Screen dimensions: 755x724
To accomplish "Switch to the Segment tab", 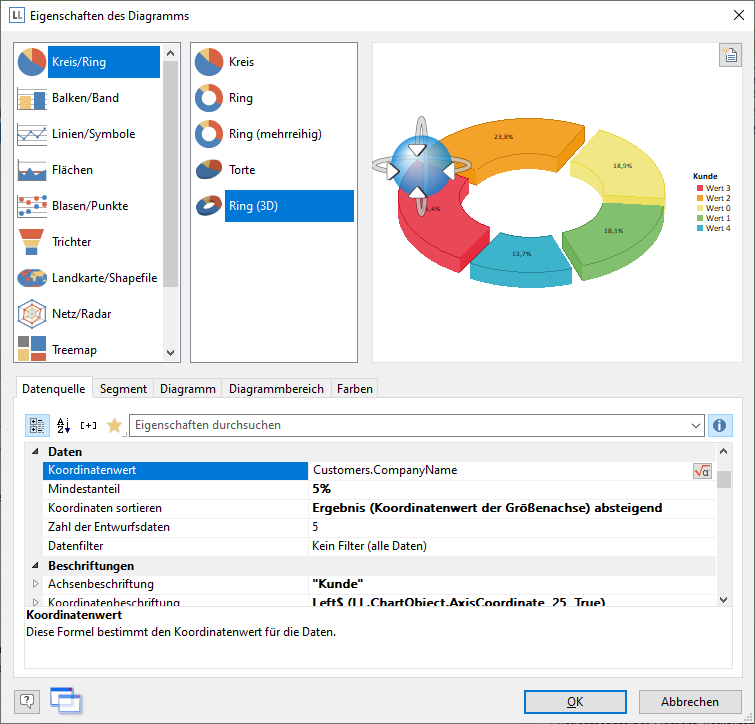I will pos(123,389).
